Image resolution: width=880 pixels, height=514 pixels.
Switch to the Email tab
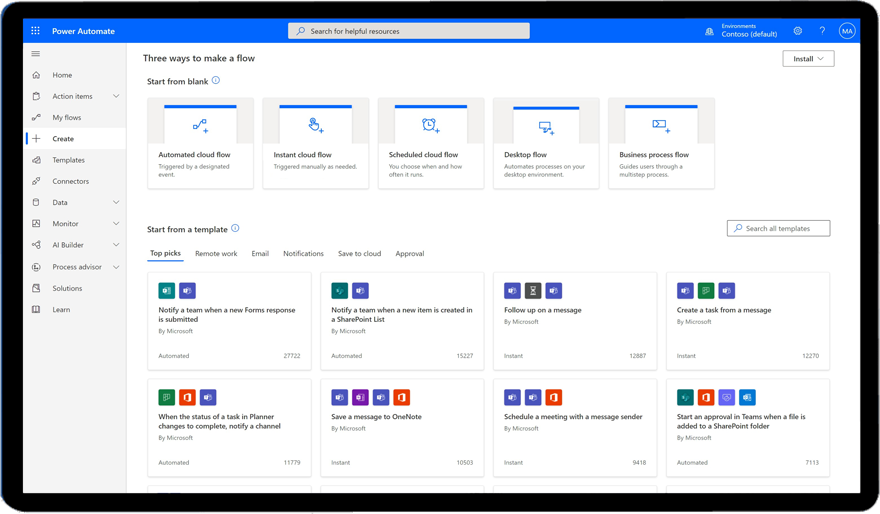[260, 254]
